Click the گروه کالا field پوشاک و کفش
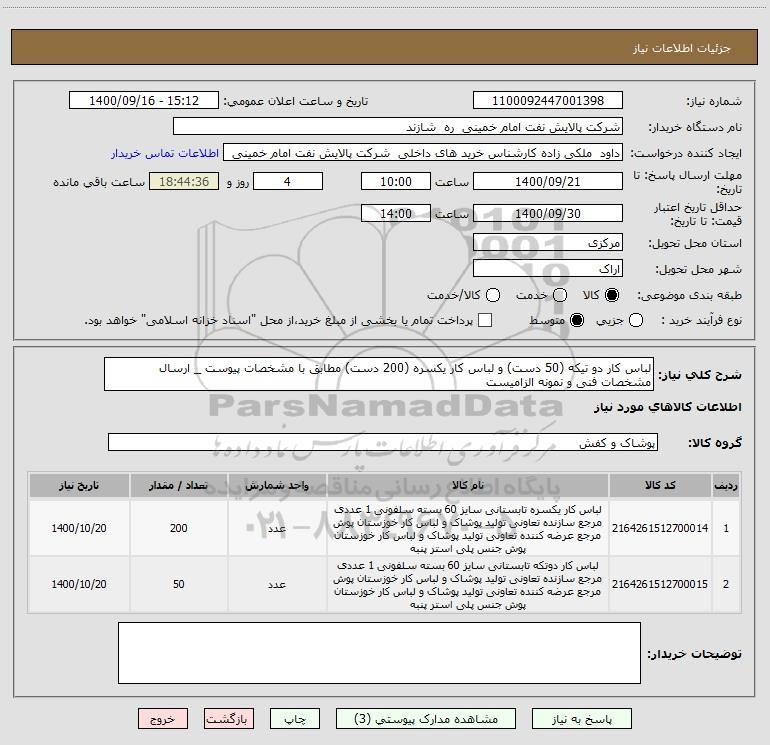The image size is (770, 745). [x=383, y=442]
